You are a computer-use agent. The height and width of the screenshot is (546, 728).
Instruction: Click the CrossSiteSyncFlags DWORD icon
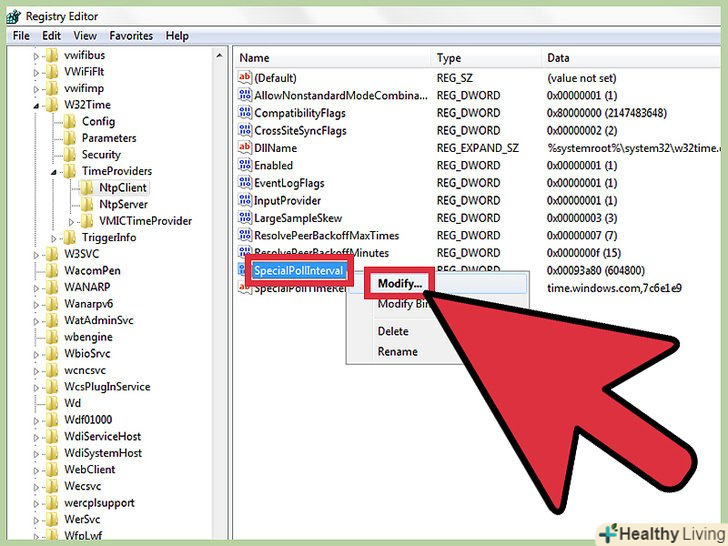tap(245, 130)
